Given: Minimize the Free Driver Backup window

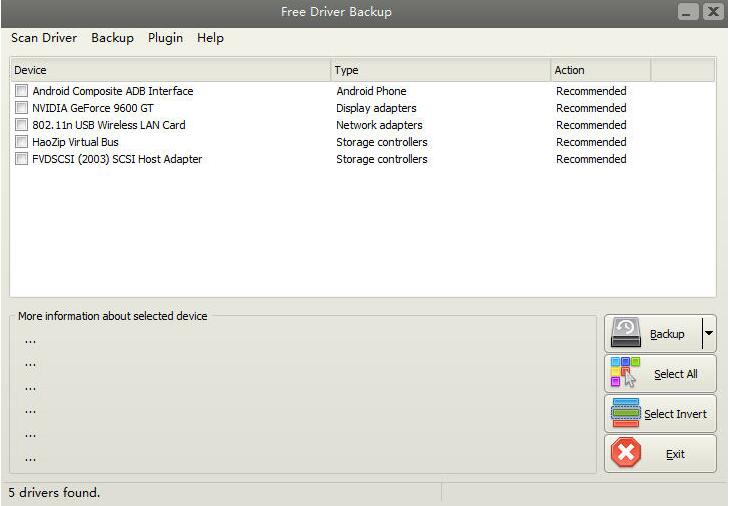Looking at the screenshot, I should coord(687,11).
